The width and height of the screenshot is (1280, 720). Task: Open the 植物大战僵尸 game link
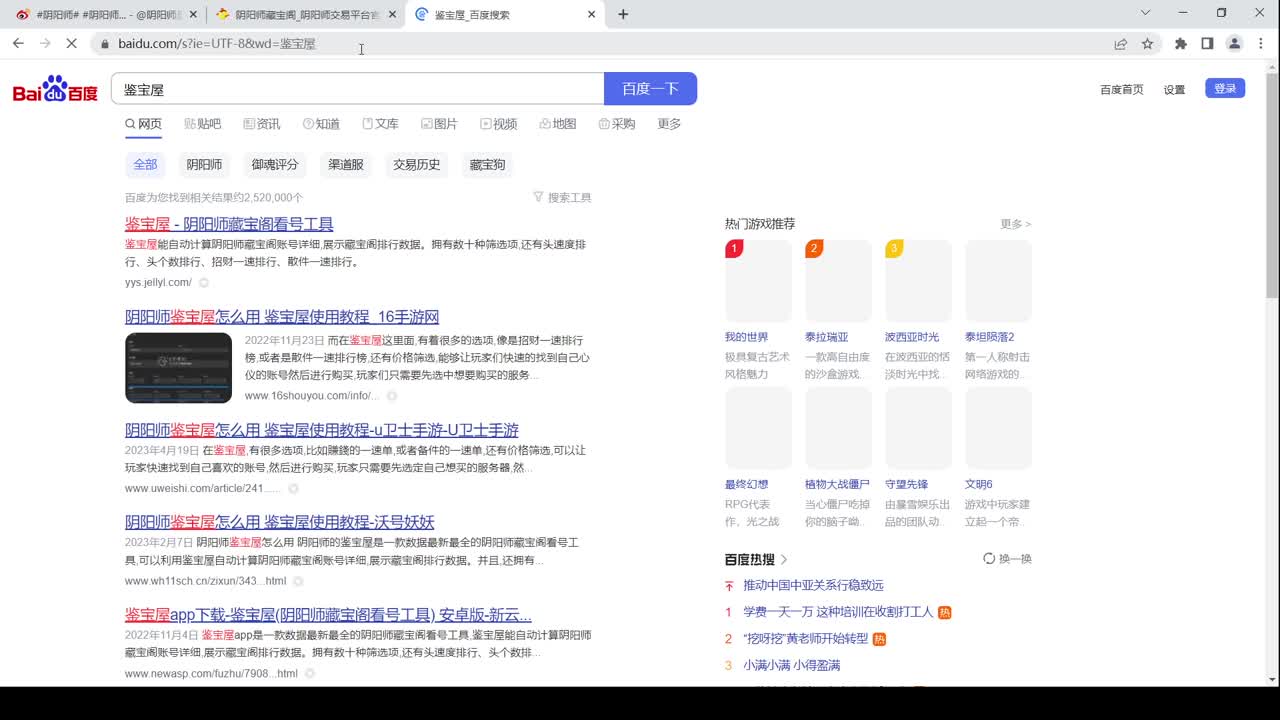[837, 485]
